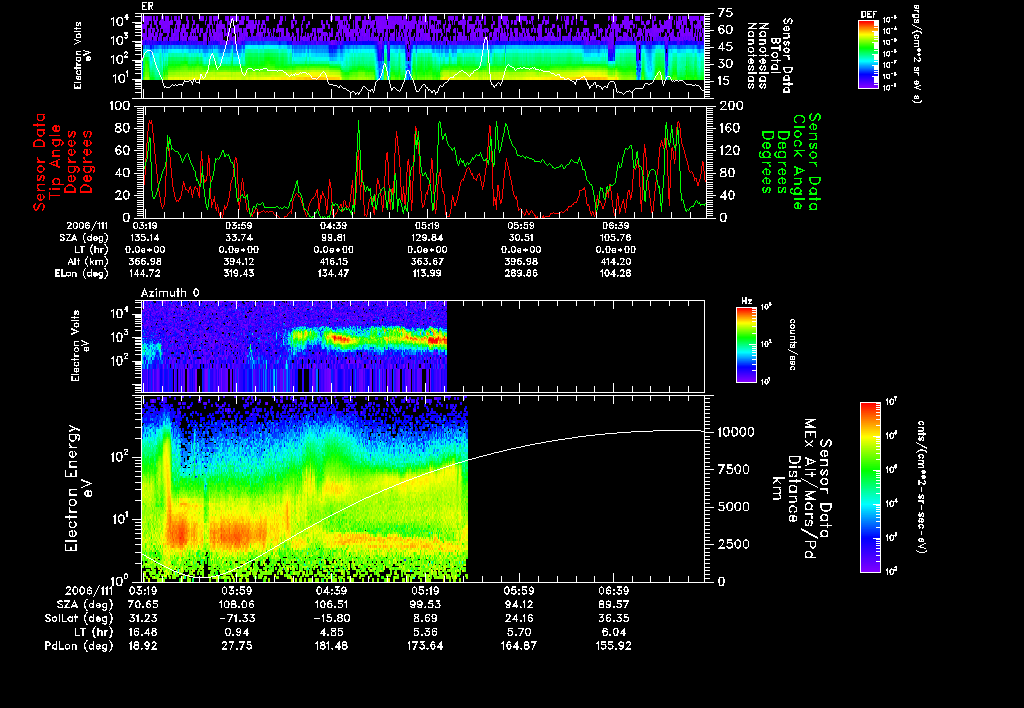The height and width of the screenshot is (708, 1024).
Task: Click the 03:19 tick under the angle plot
Action: [x=145, y=226]
